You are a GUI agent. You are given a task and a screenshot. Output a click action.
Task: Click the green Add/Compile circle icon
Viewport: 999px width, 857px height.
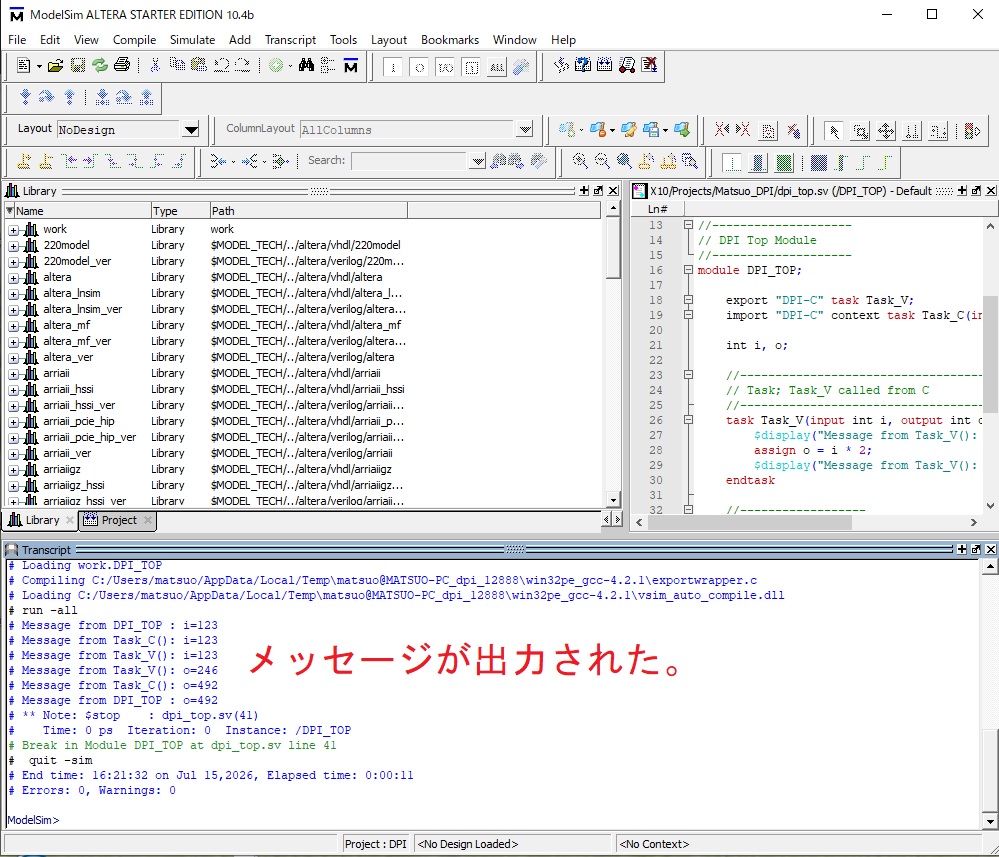276,65
